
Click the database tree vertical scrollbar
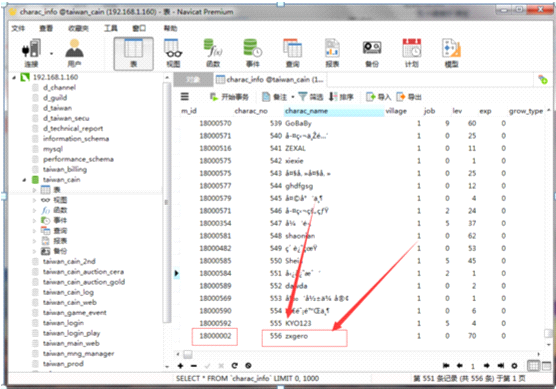pos(167,202)
